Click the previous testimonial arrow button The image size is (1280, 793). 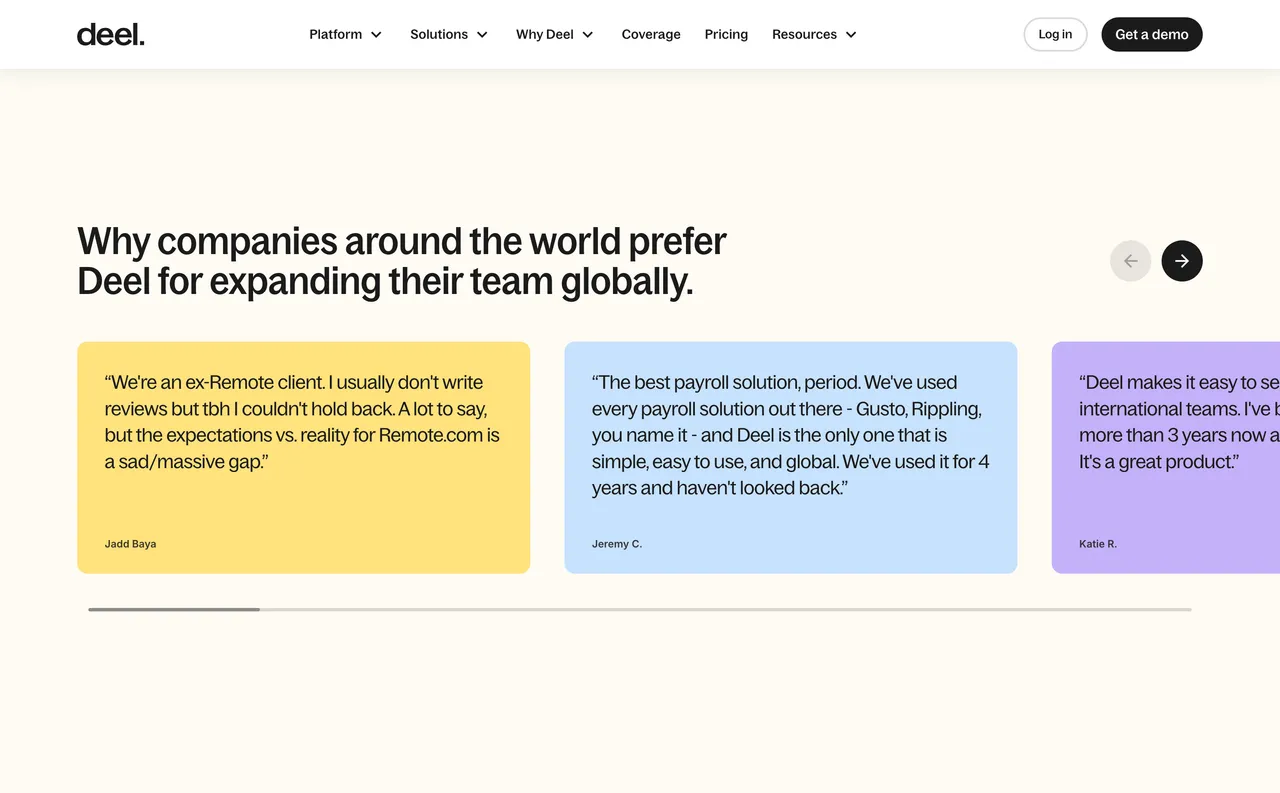click(x=1130, y=261)
